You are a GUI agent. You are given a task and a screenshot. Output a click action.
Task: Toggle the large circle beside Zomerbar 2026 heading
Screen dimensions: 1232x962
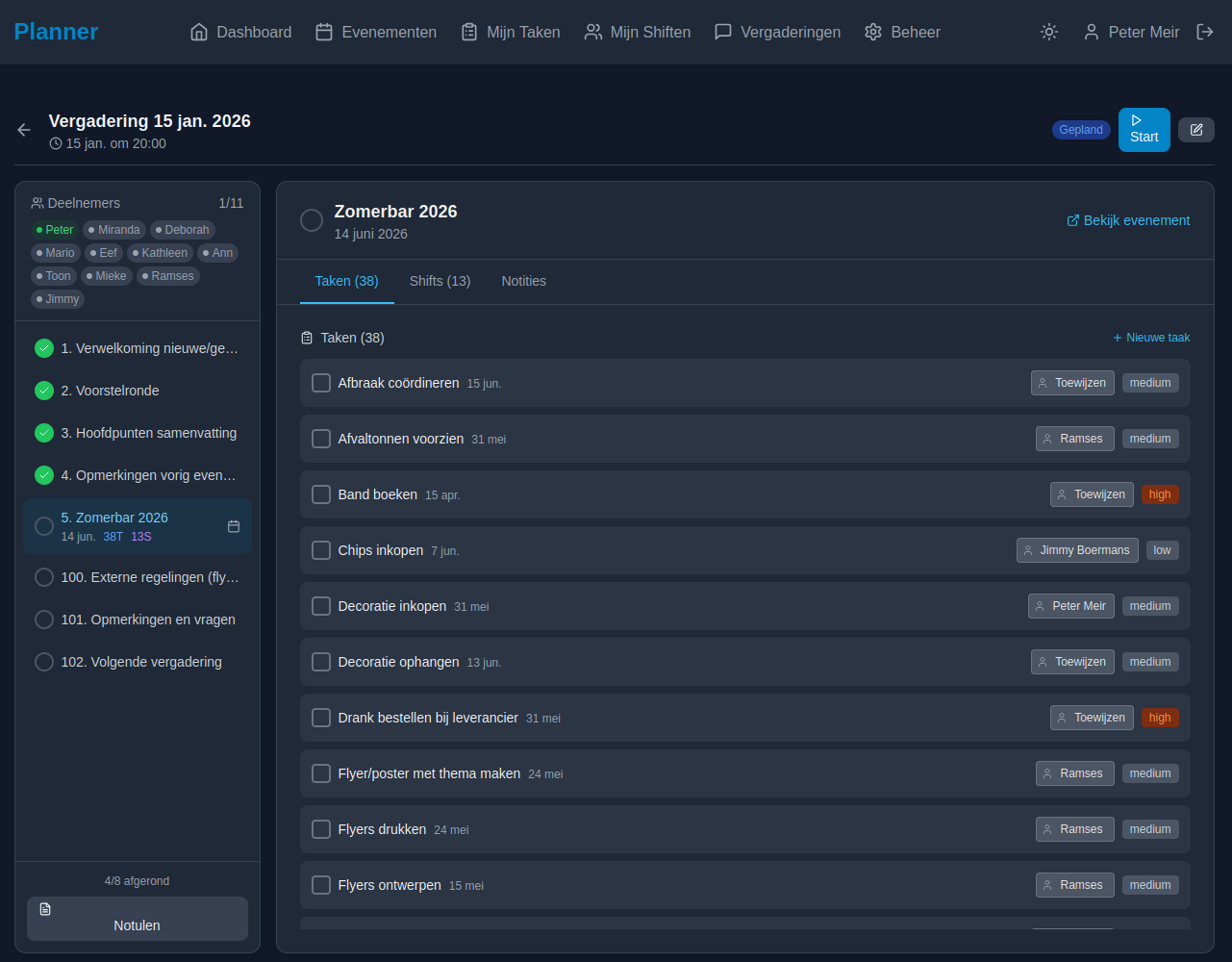click(x=312, y=220)
